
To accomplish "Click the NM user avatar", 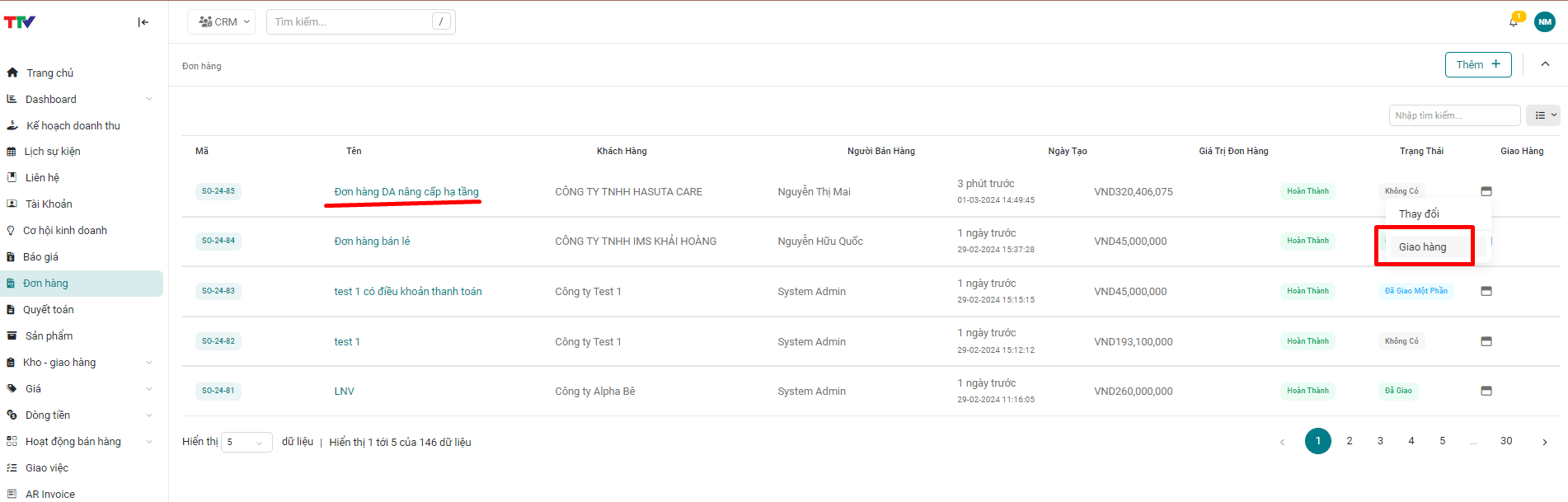I will (1544, 22).
